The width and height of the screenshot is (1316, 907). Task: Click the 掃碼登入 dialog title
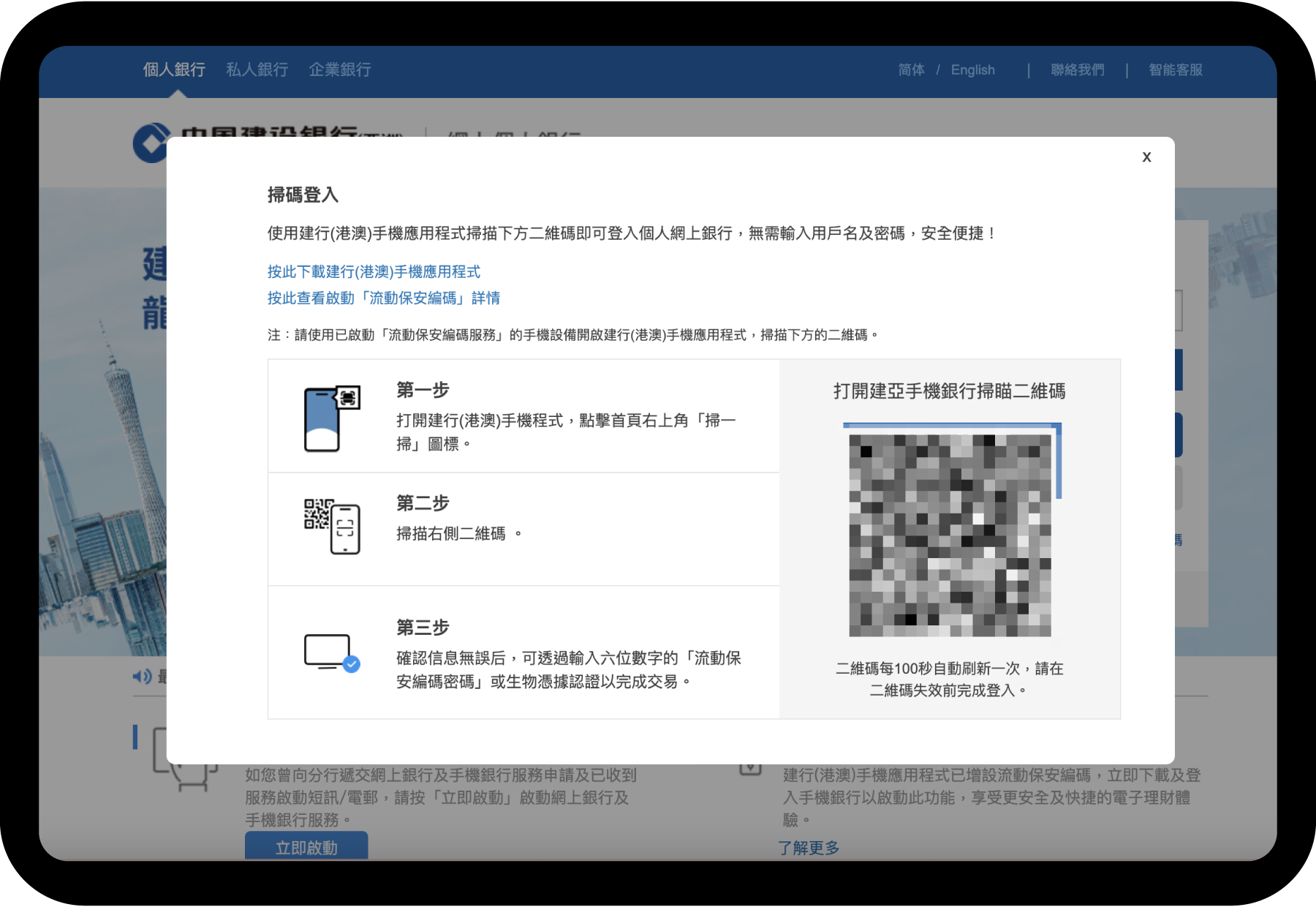pos(303,195)
